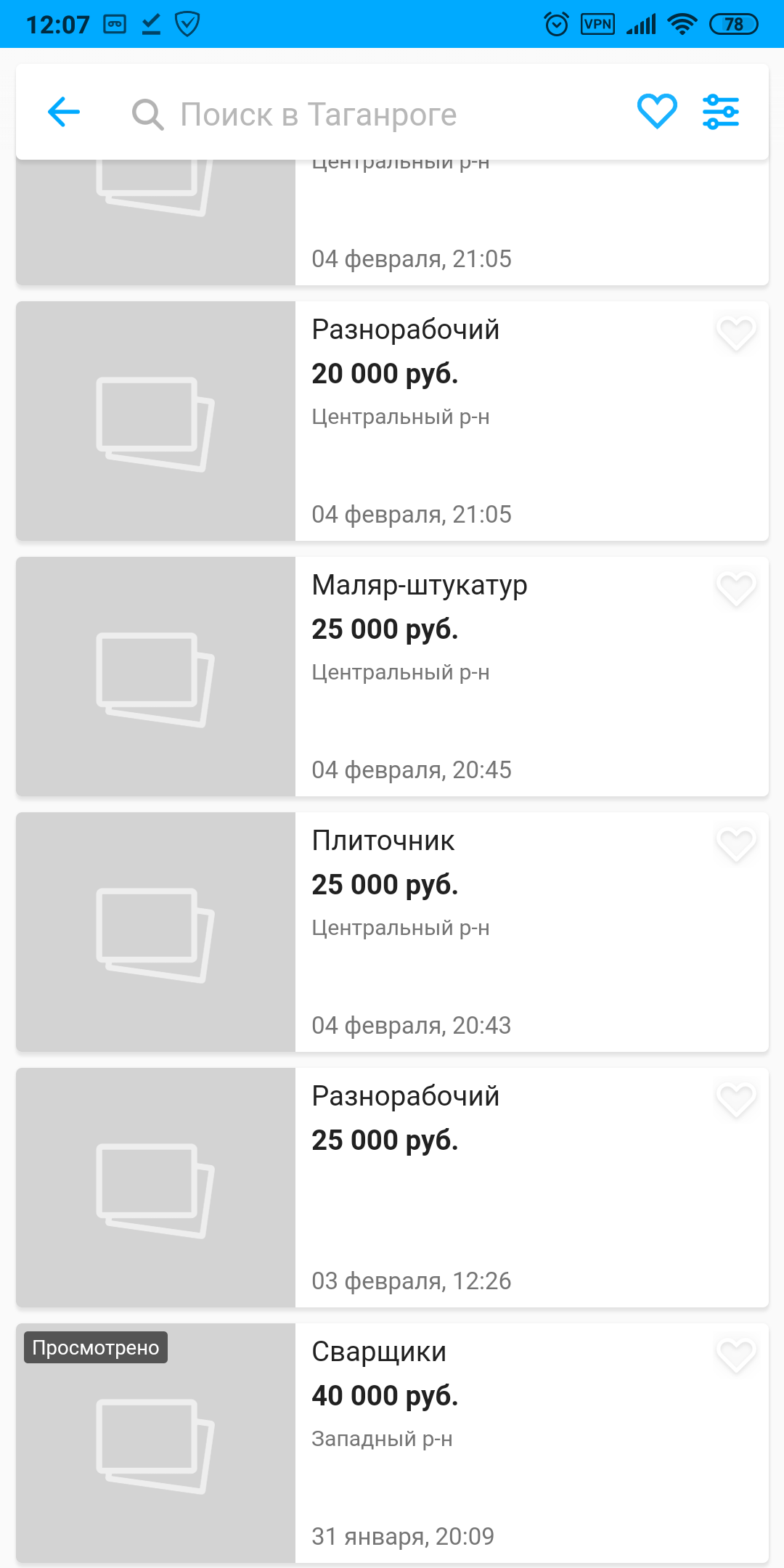Tap the Просмотрено badge

[96, 1348]
